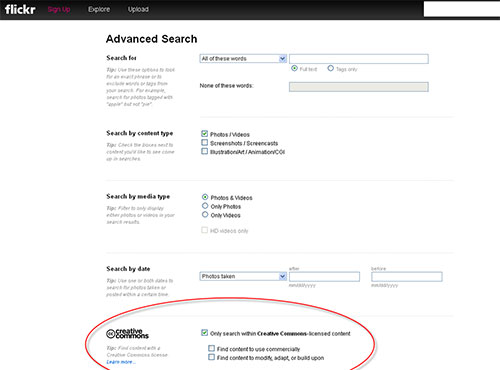Image resolution: width=500 pixels, height=370 pixels.
Task: Click the 'after' date input field
Action: pyautogui.click(x=324, y=277)
